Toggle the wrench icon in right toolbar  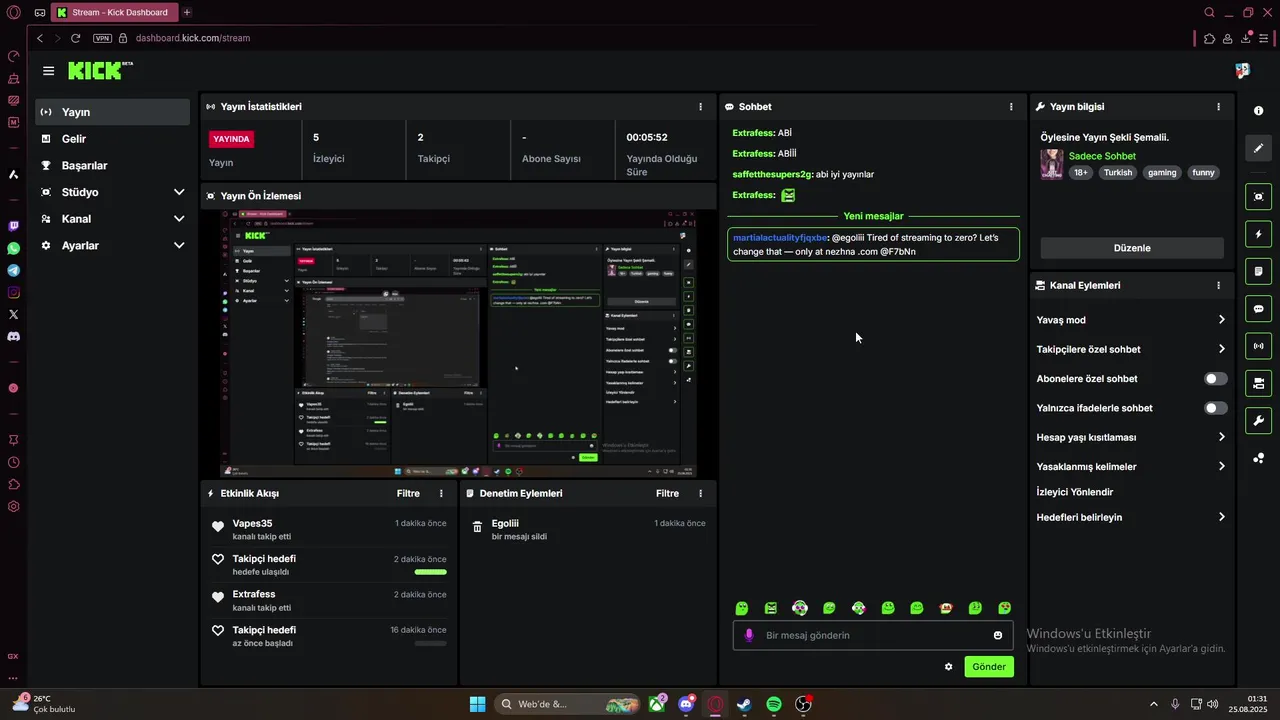pyautogui.click(x=1259, y=420)
